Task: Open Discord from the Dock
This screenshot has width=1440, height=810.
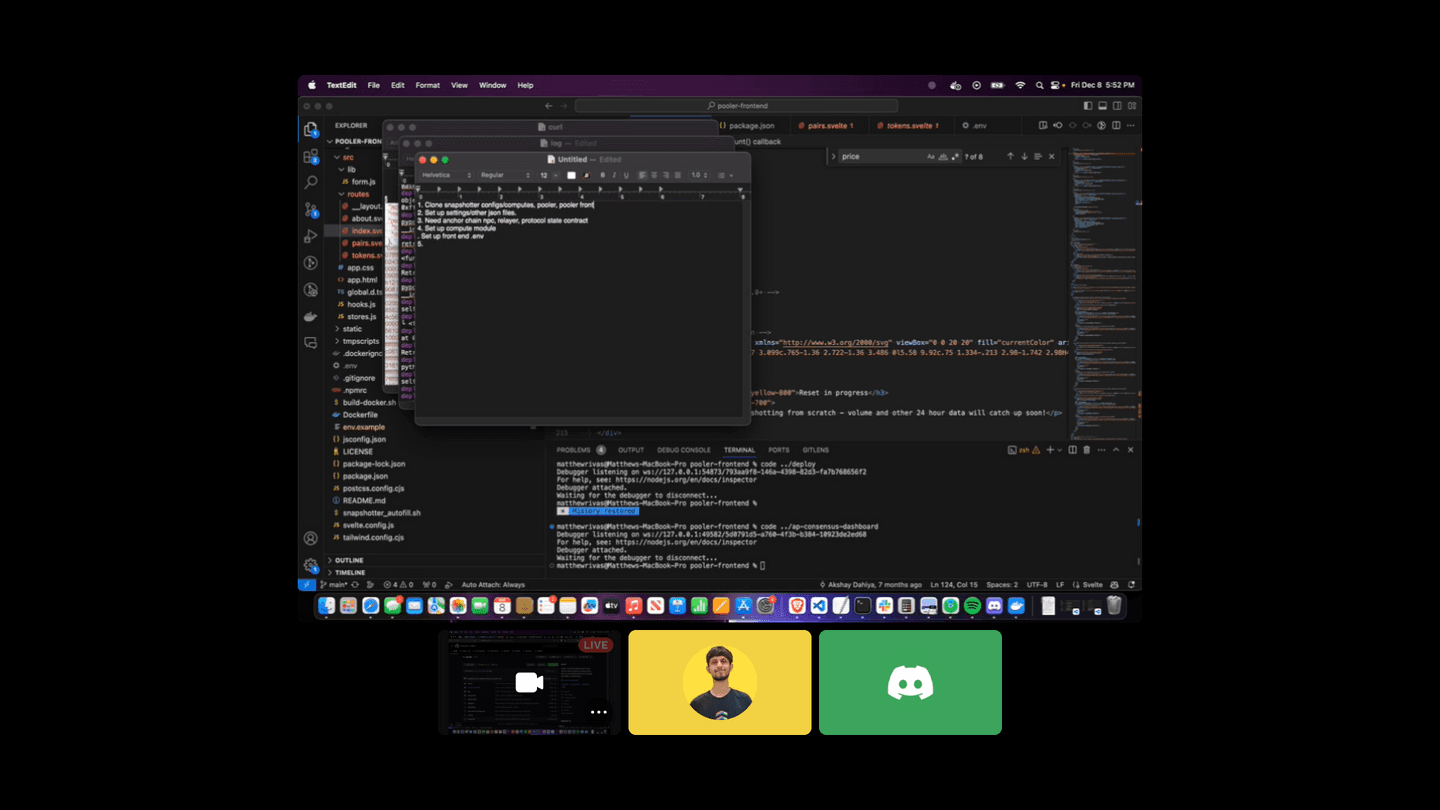Action: tap(994, 606)
